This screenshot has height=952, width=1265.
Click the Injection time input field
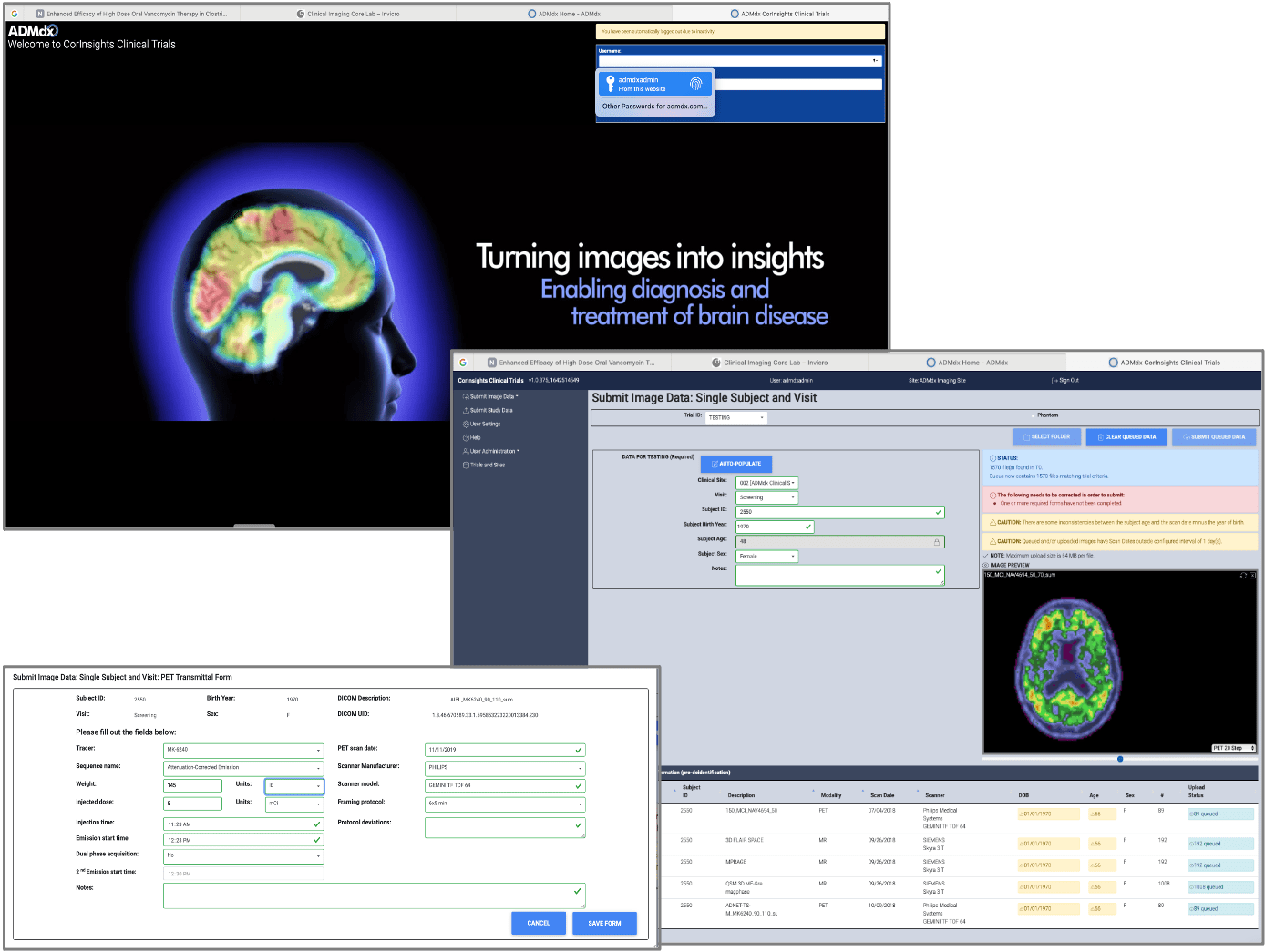(242, 824)
